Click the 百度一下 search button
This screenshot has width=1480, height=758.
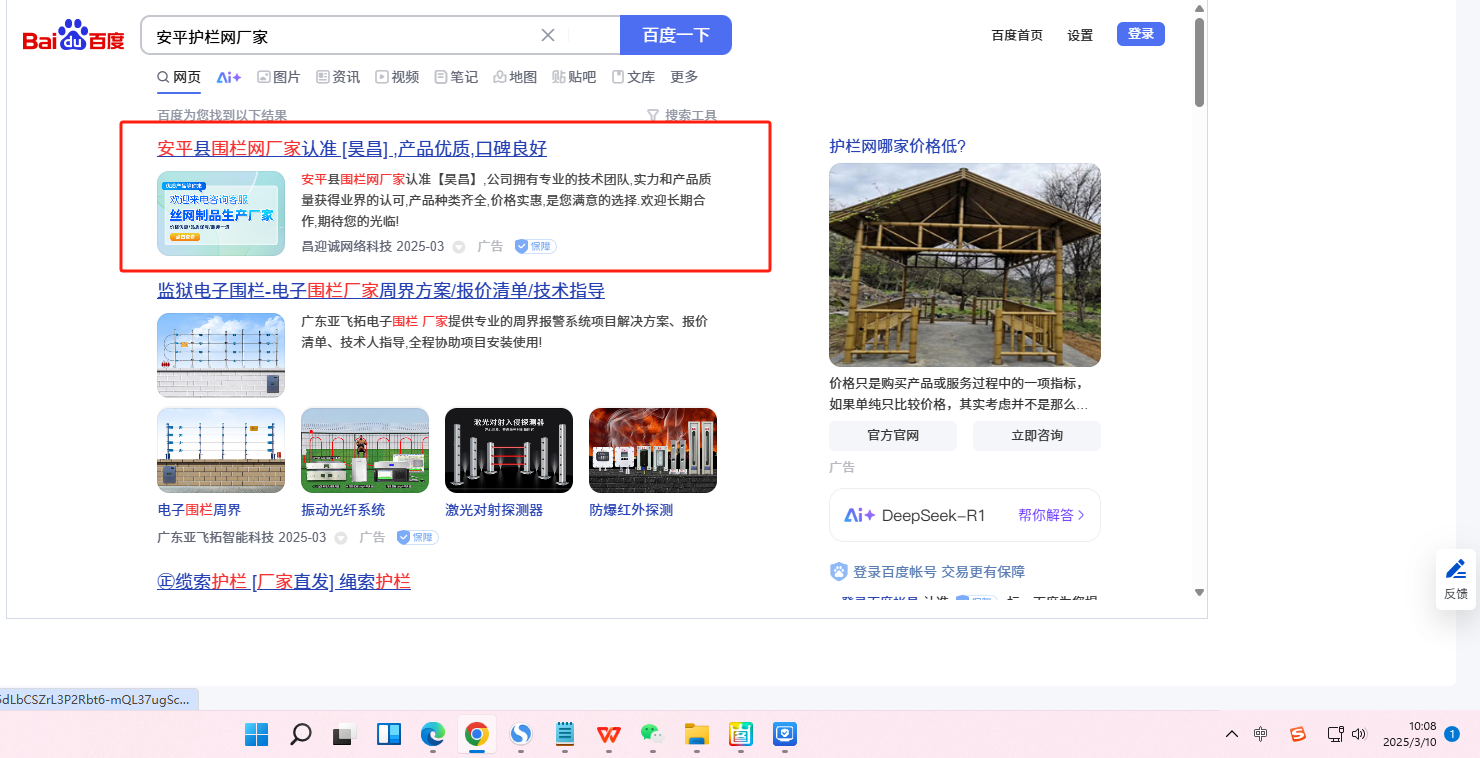pos(676,35)
